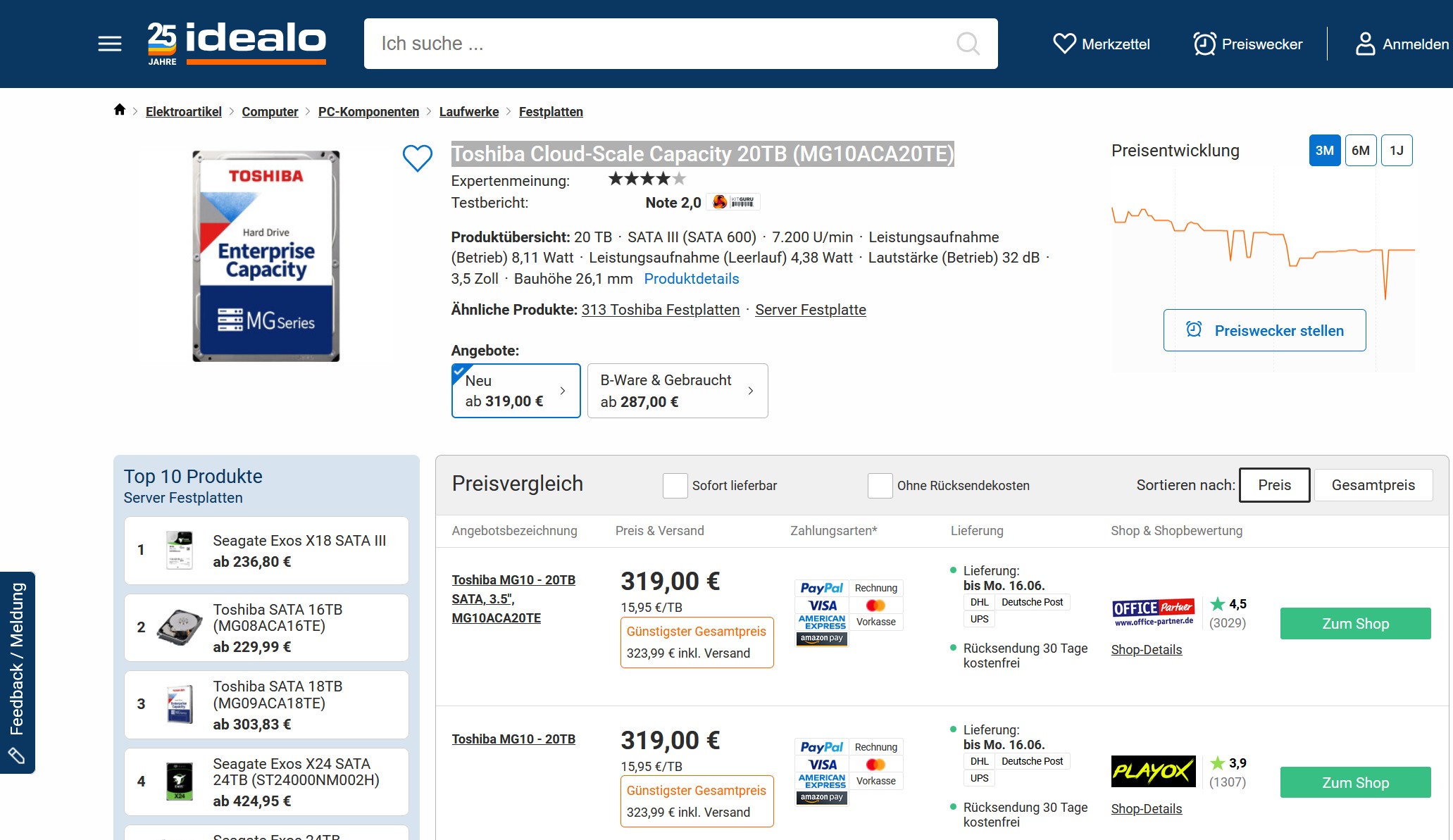1453x840 pixels.
Task: Open the Produktdetails link
Action: pyautogui.click(x=692, y=279)
